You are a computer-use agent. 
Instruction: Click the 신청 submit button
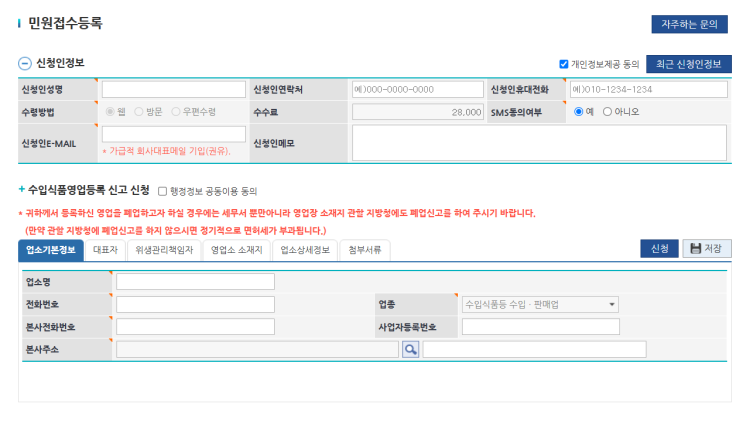pyautogui.click(x=659, y=248)
